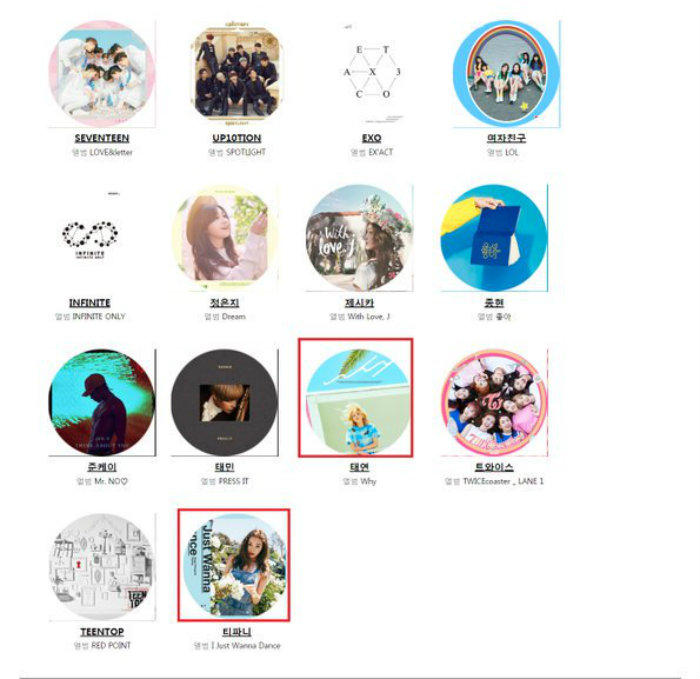The width and height of the screenshot is (700, 679).
Task: Open the SEVENTEEN album cover thumbnail
Action: [x=102, y=74]
